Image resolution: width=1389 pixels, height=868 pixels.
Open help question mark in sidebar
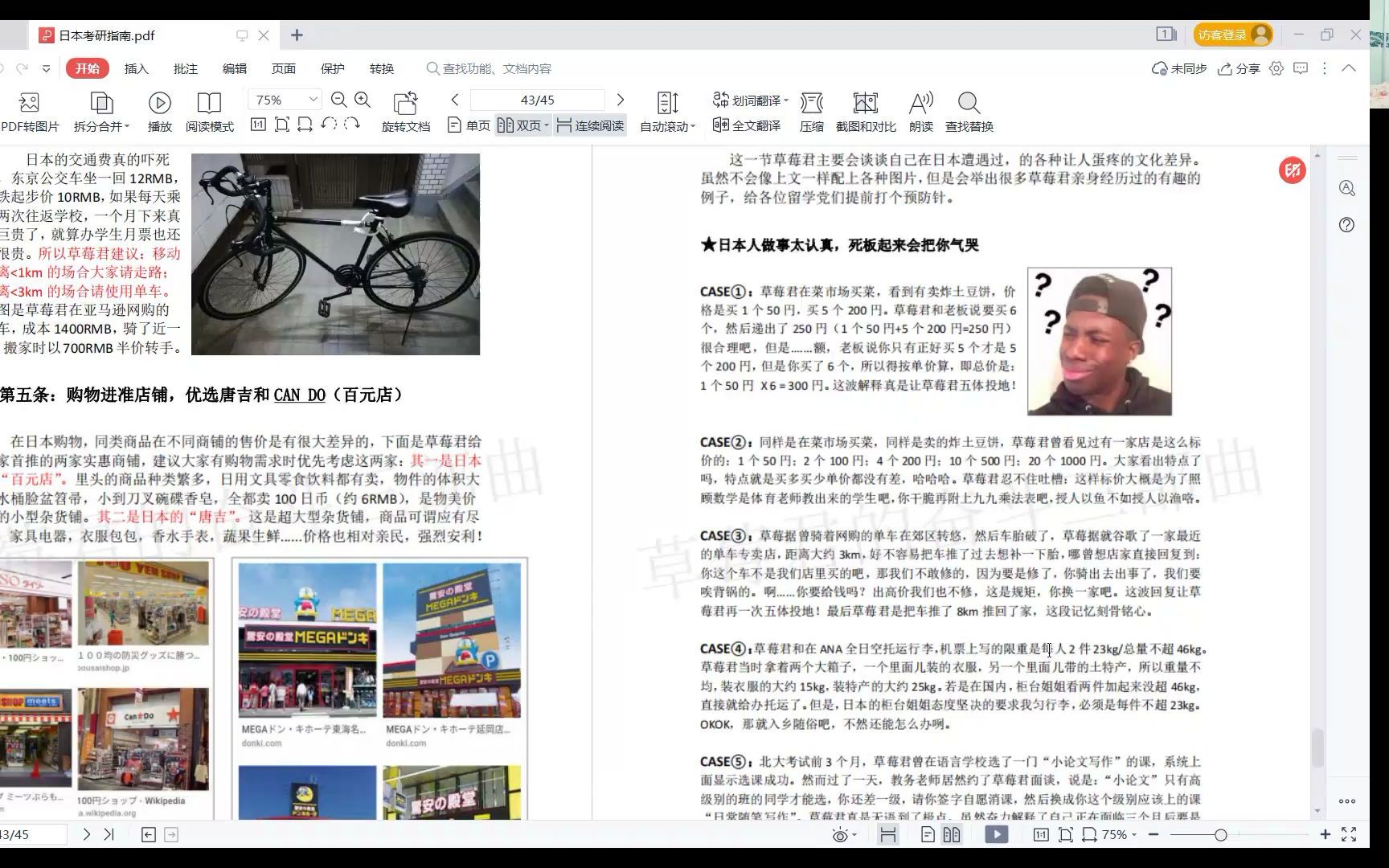coord(1347,225)
